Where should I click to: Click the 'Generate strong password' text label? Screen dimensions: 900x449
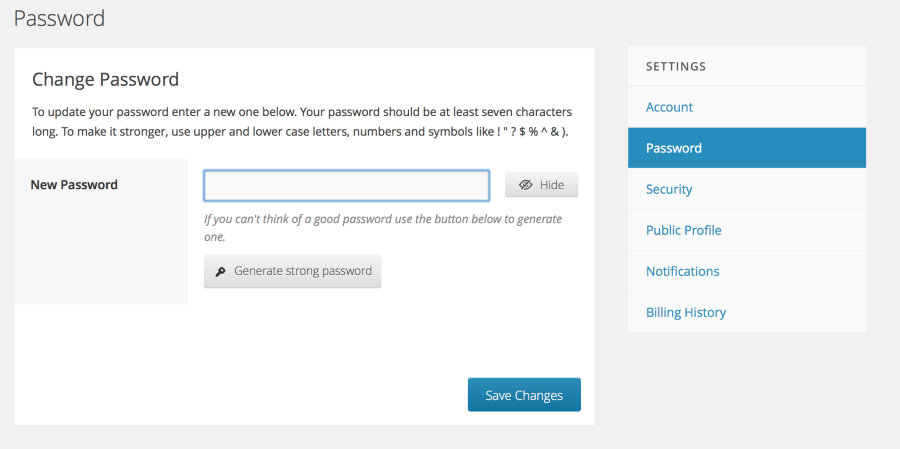click(x=302, y=271)
